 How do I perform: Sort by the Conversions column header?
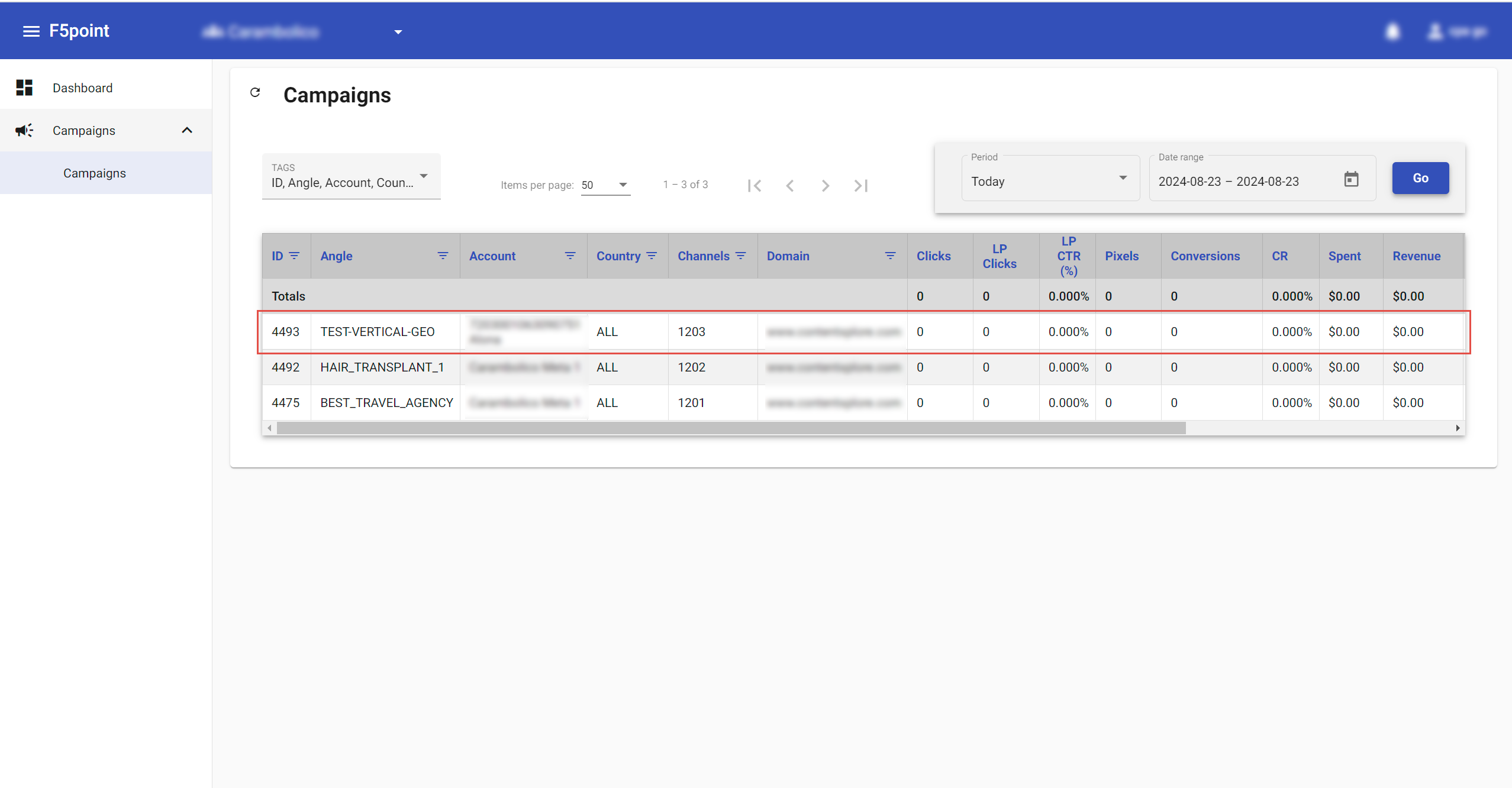(1205, 256)
